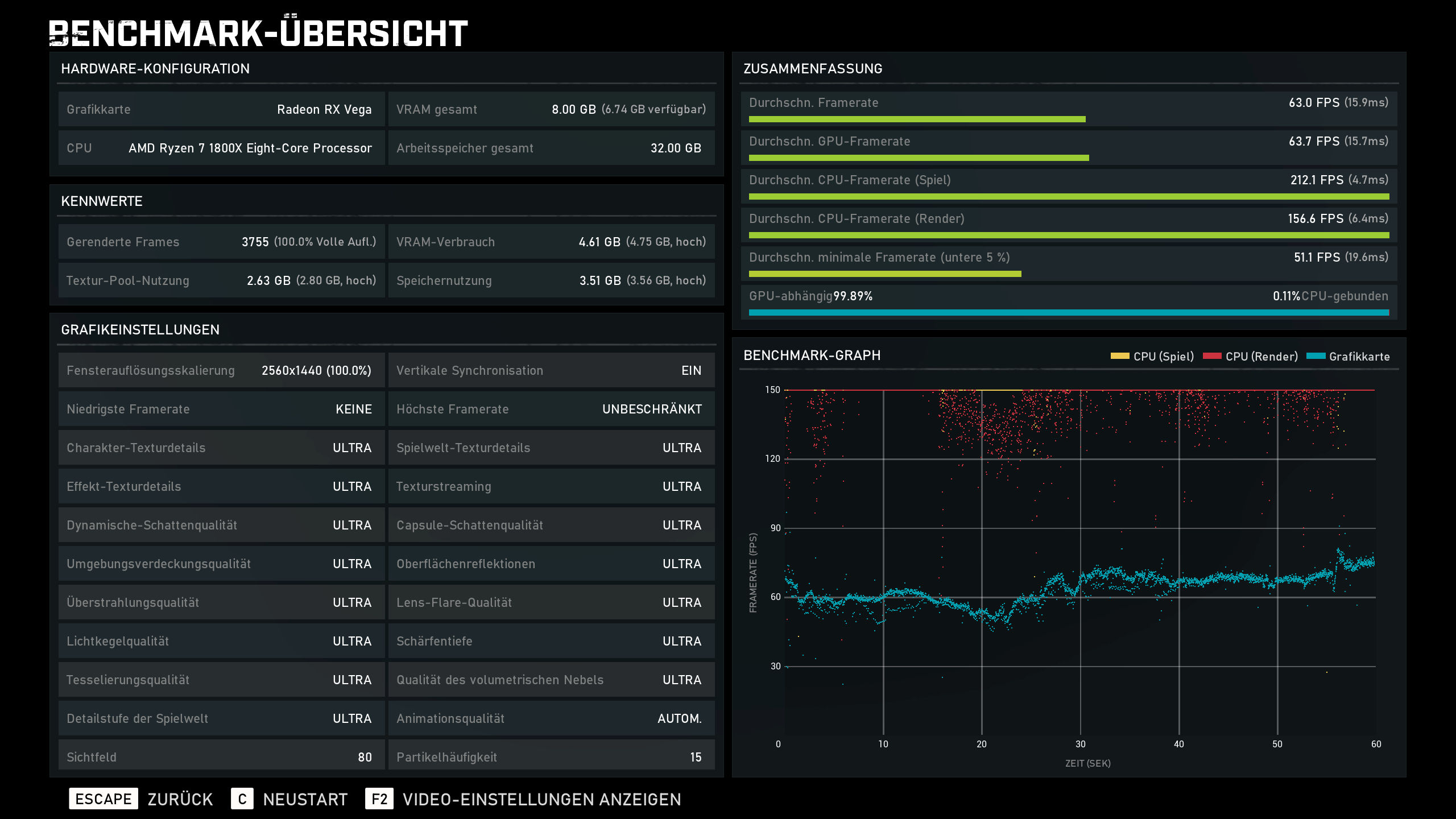Click the Partikelhäufigkeit value row

click(x=551, y=756)
